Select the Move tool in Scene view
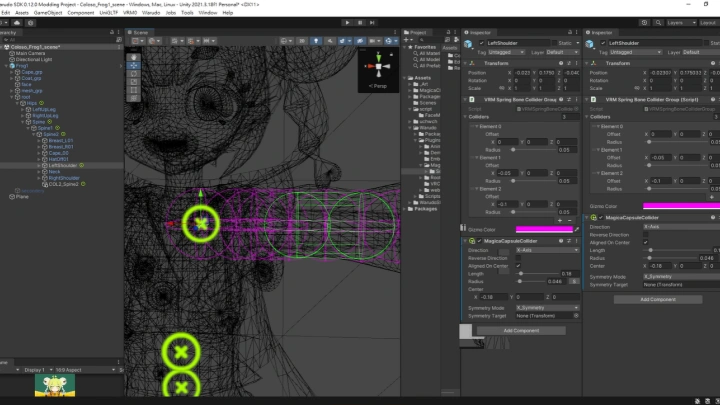The image size is (720, 405). tap(134, 66)
